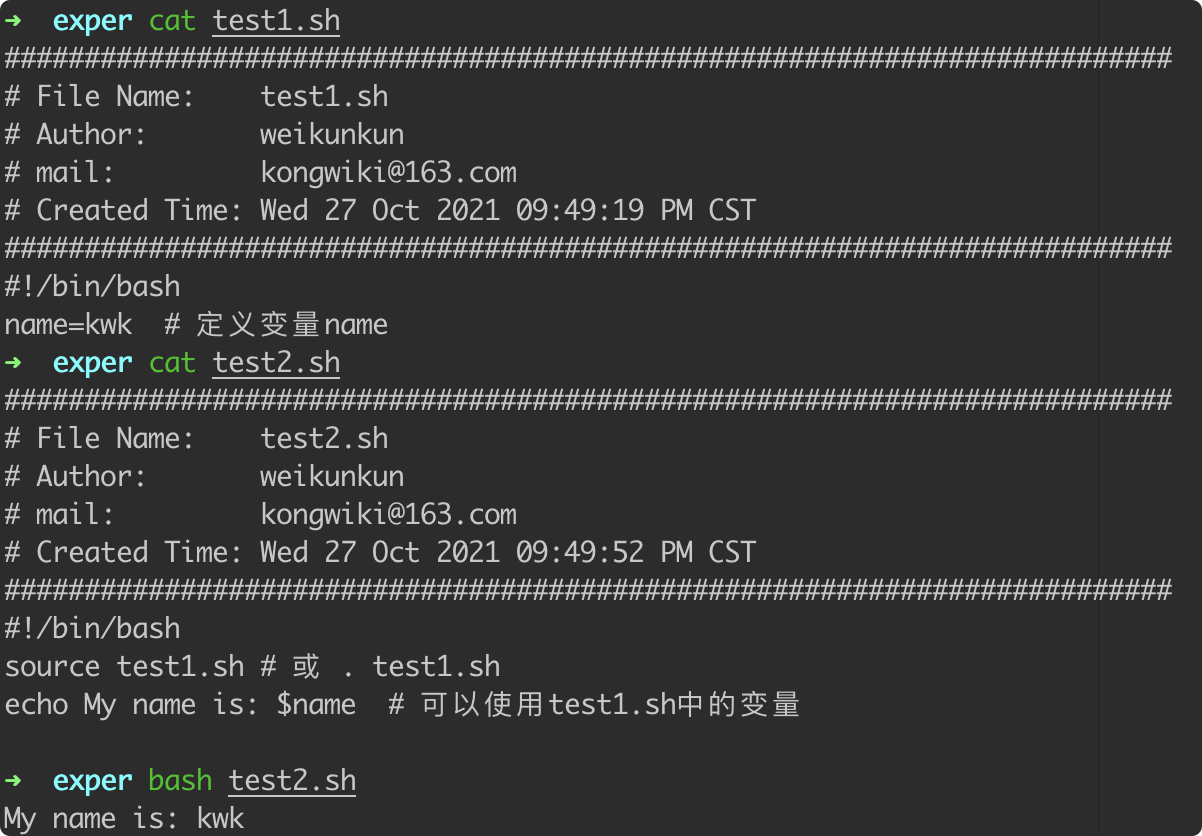Click the underlined test1.sh filename after cat
Viewport: 1202px width, 836px height.
276,21
